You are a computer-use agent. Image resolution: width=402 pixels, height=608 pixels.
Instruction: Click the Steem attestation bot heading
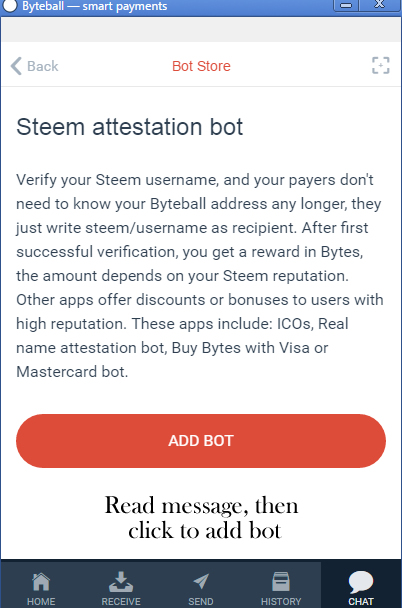click(129, 127)
